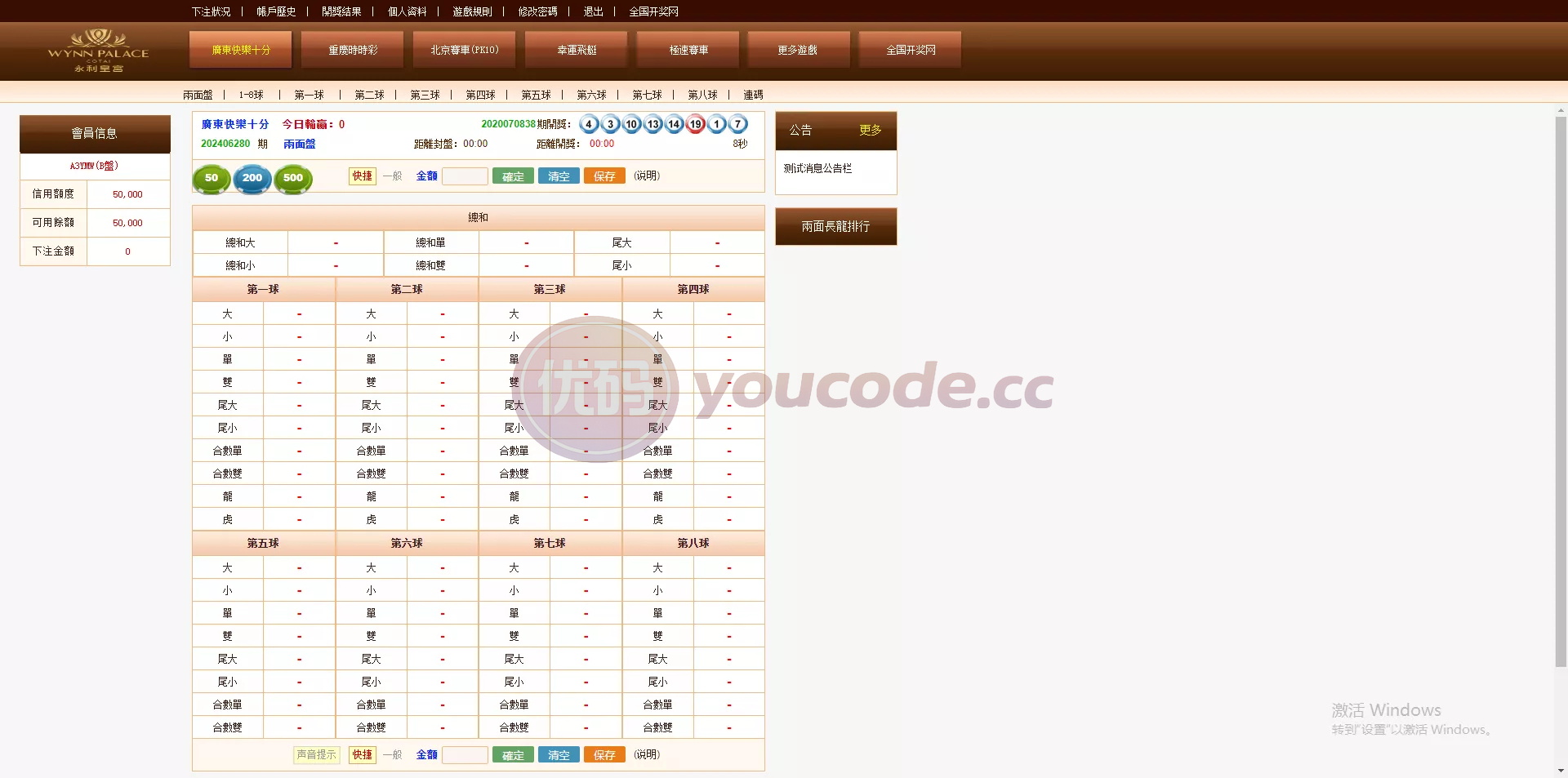Toggle 一般 mode in the chip row
This screenshot has height=778, width=1568.
[393, 176]
